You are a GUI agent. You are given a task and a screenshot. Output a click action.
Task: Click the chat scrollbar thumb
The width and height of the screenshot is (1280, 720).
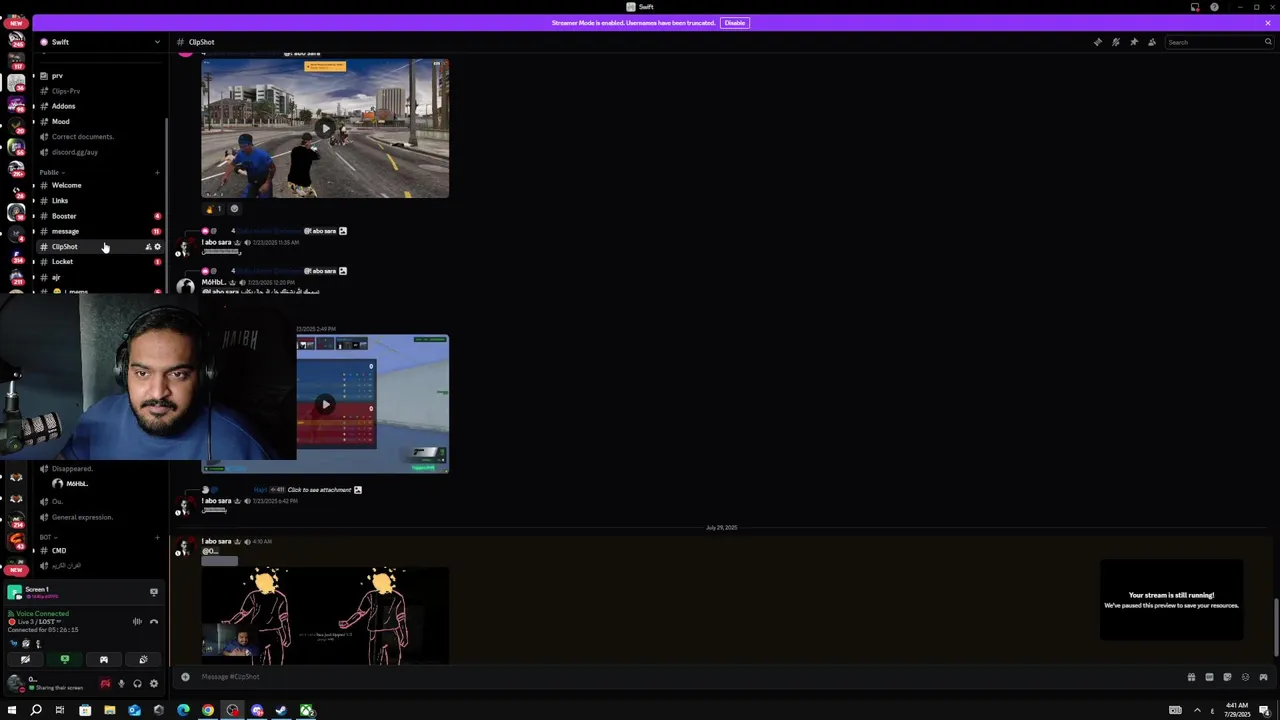[1276, 627]
